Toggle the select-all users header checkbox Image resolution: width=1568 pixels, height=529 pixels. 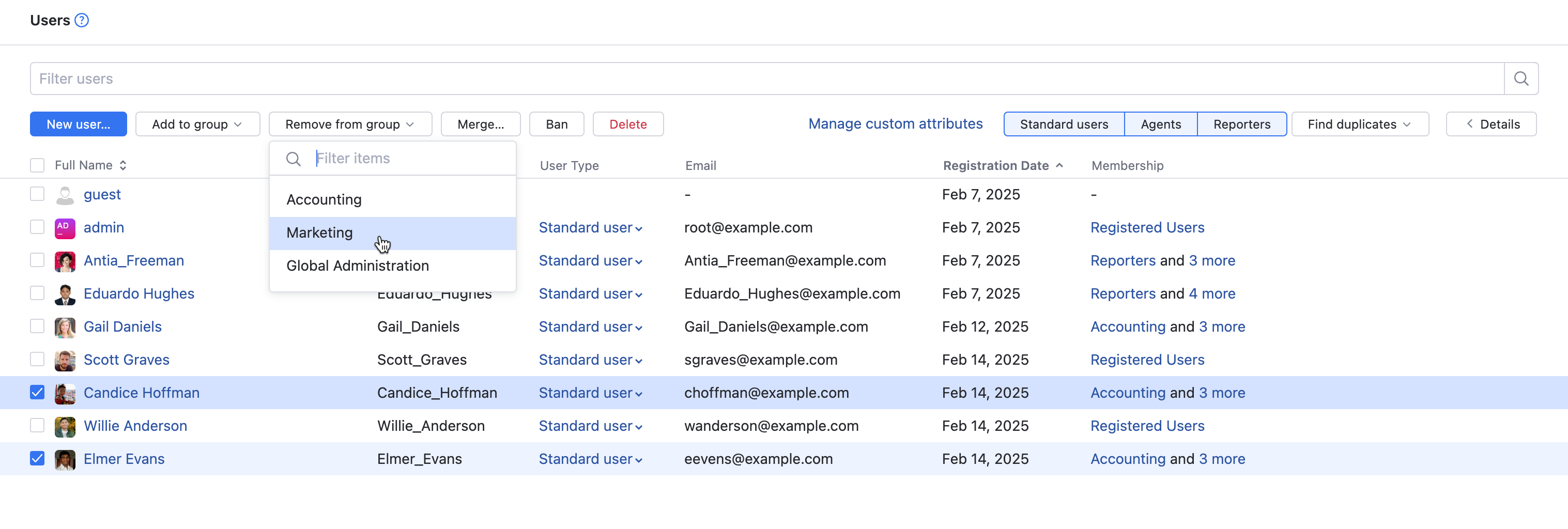click(37, 166)
